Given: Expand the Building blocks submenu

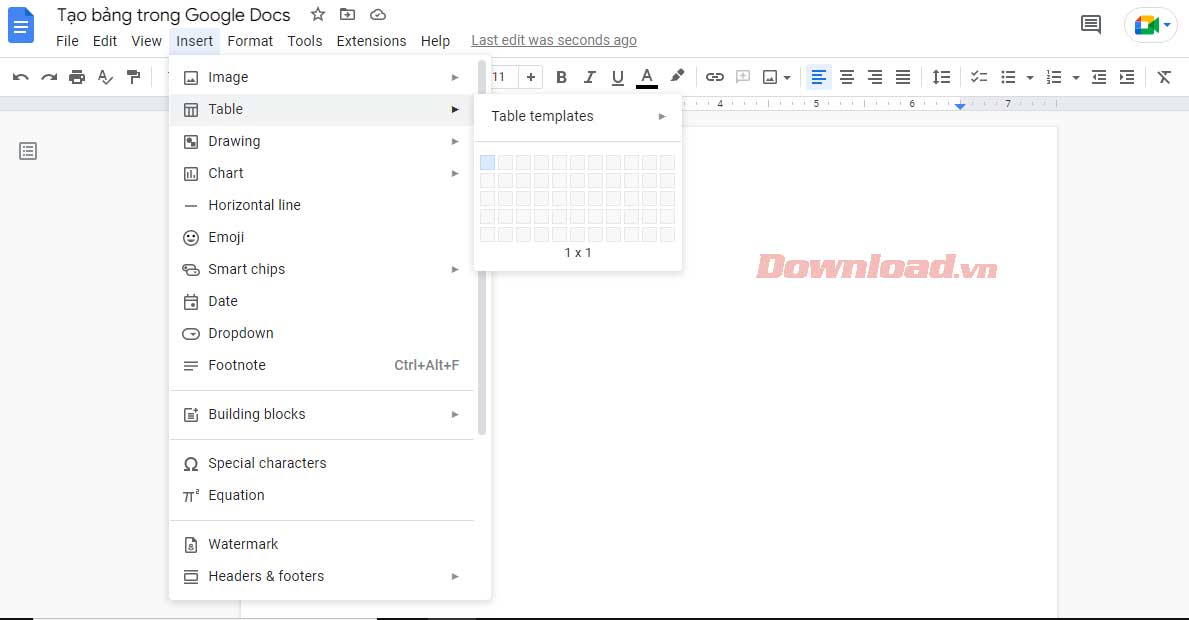Looking at the screenshot, I should coord(257,414).
